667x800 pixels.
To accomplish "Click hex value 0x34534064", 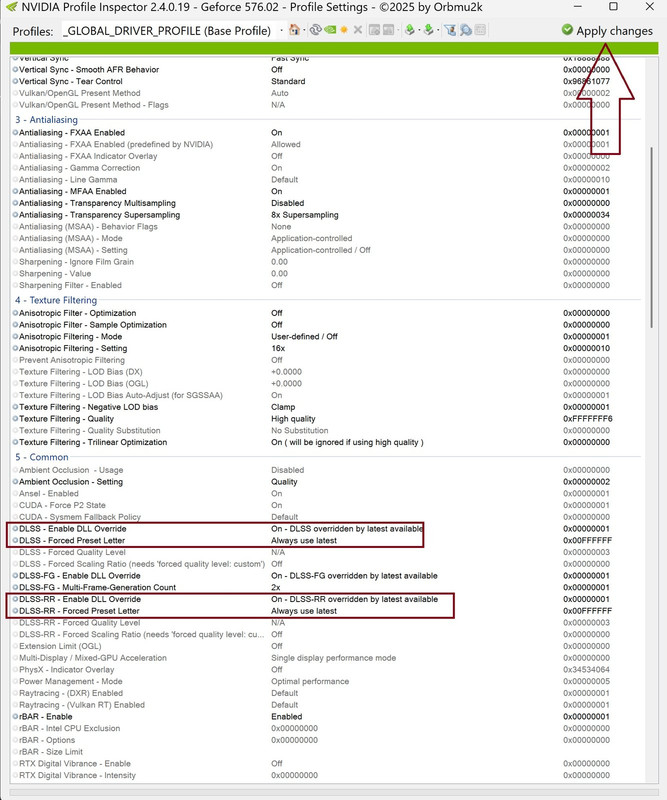I will [587, 670].
